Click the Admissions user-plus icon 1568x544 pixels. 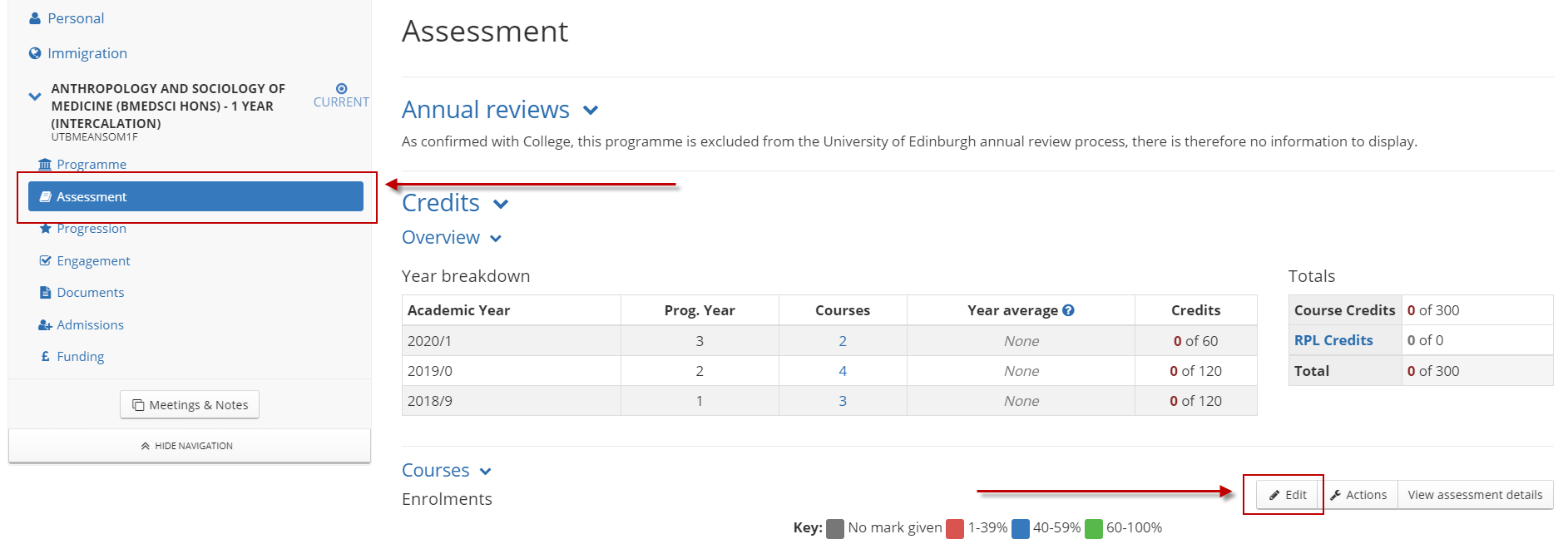pos(46,325)
